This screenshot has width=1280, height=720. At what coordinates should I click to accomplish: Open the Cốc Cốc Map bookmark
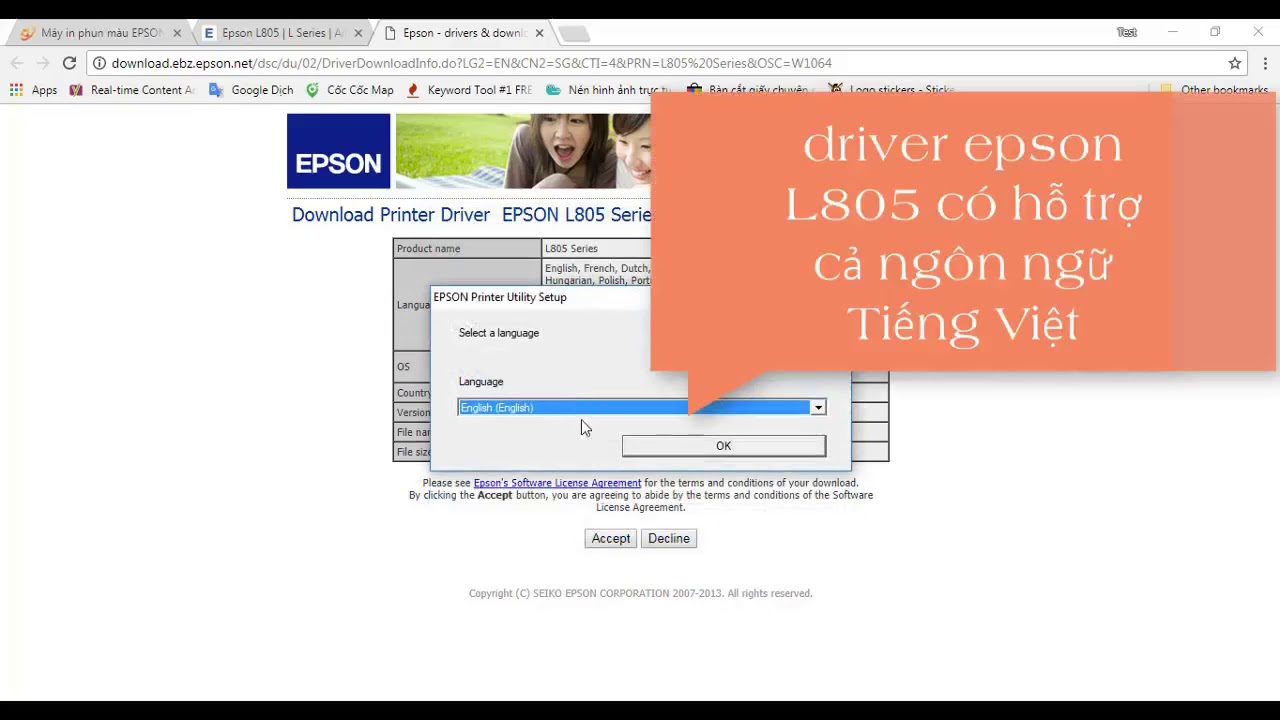(x=350, y=90)
